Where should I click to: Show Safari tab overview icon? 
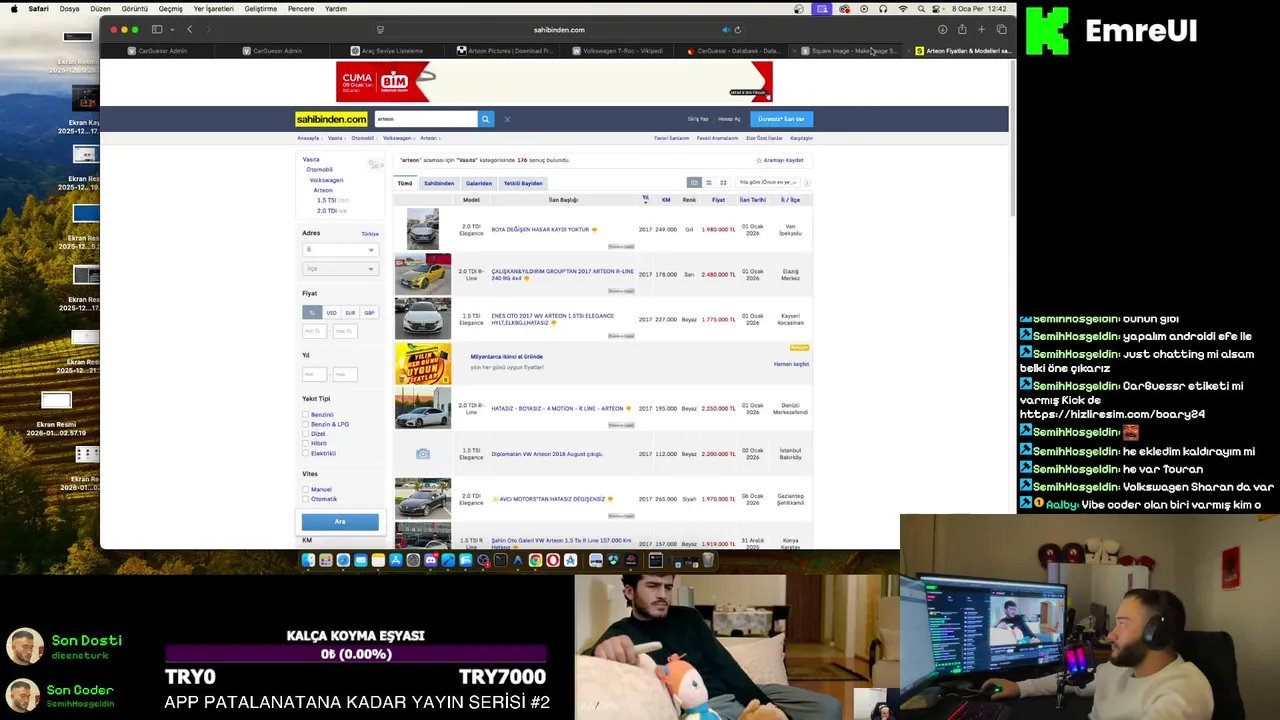pos(1001,30)
